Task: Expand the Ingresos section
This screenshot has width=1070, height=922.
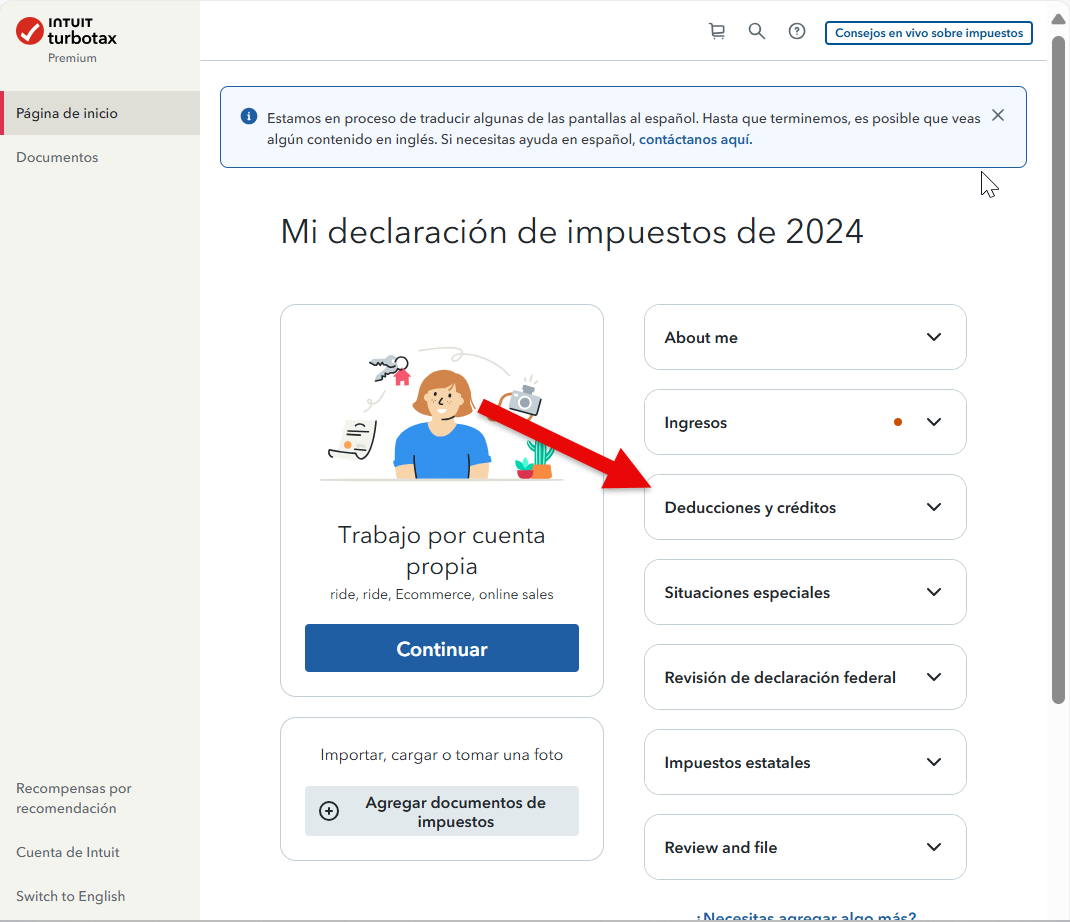Action: [933, 422]
